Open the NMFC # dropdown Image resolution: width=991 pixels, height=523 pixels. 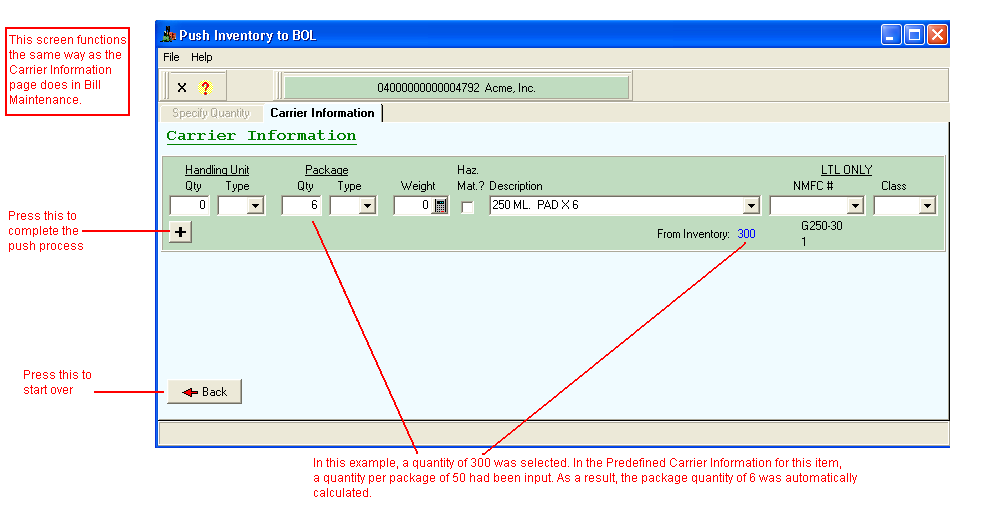854,206
